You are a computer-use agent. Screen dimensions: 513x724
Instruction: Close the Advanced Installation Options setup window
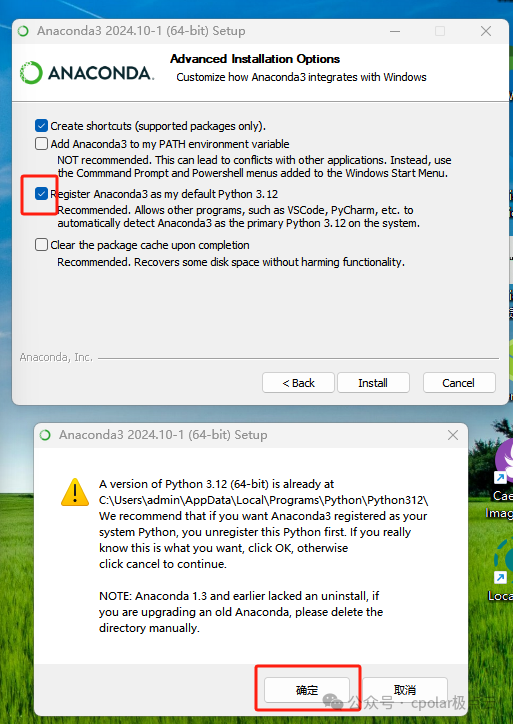tap(486, 31)
